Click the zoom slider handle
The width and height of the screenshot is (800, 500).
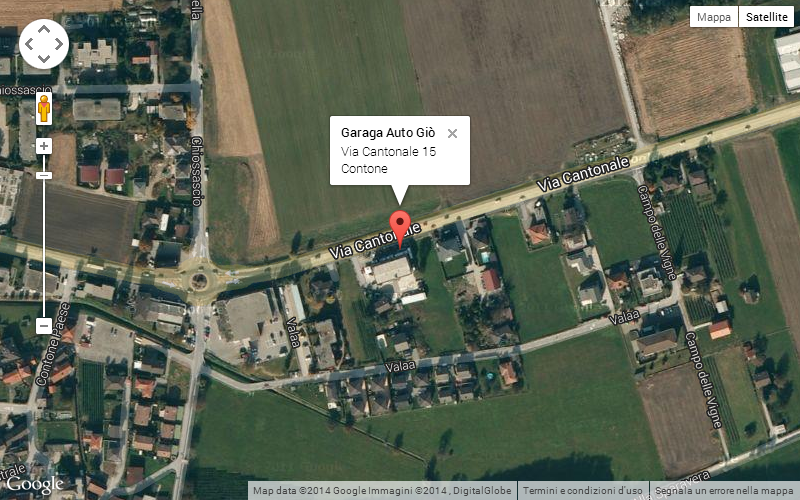click(x=44, y=176)
